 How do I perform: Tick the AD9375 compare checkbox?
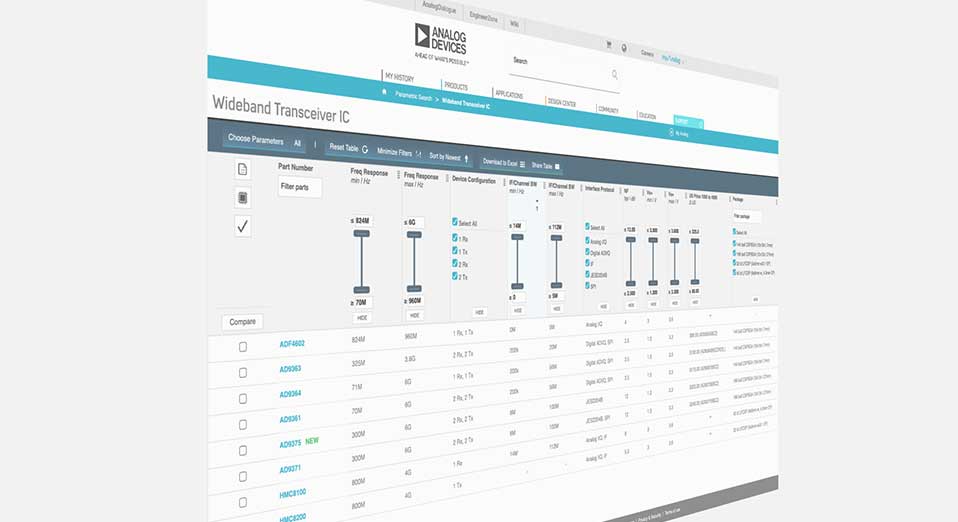pyautogui.click(x=243, y=450)
